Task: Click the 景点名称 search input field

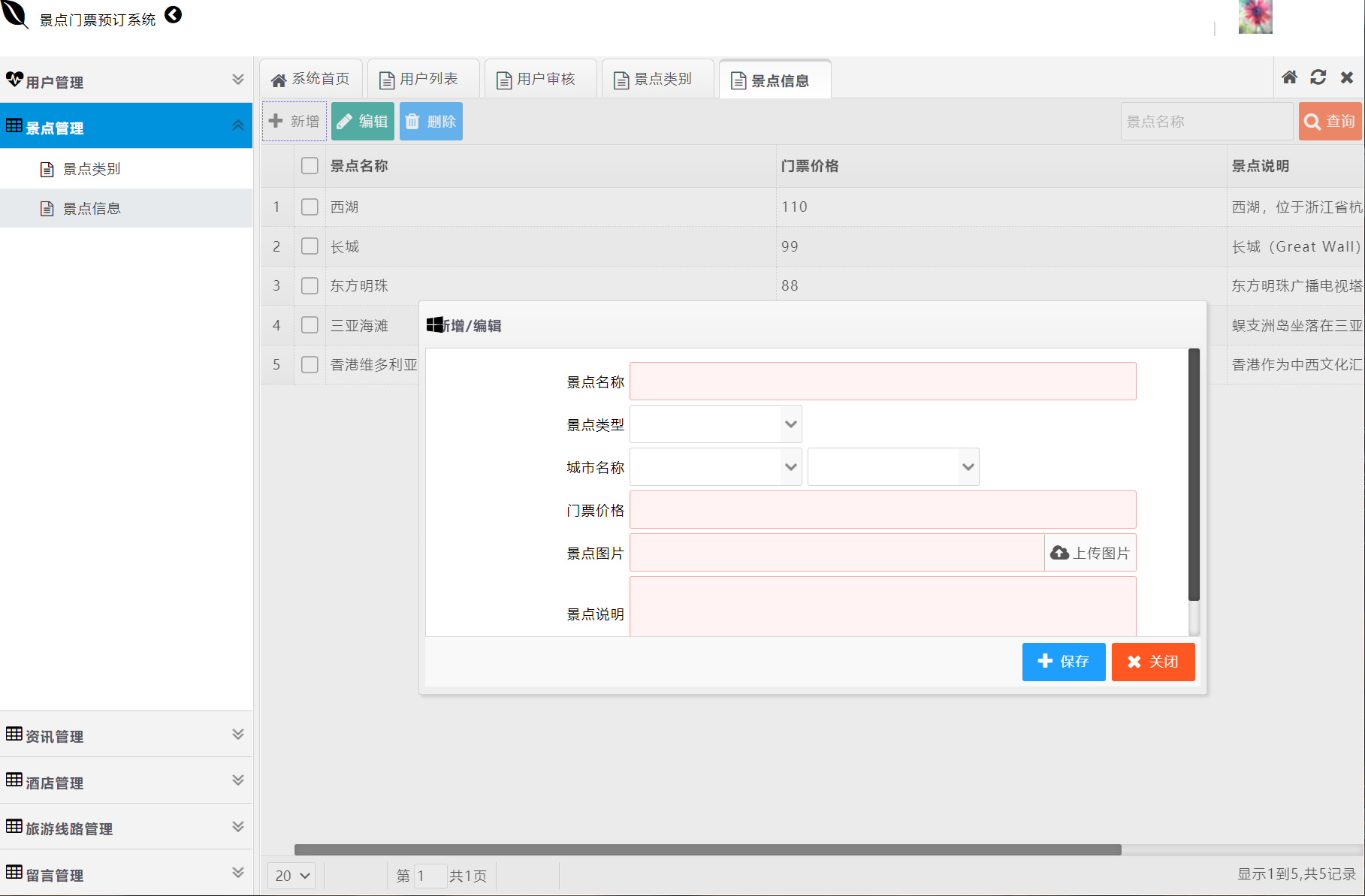Action: tap(1206, 121)
